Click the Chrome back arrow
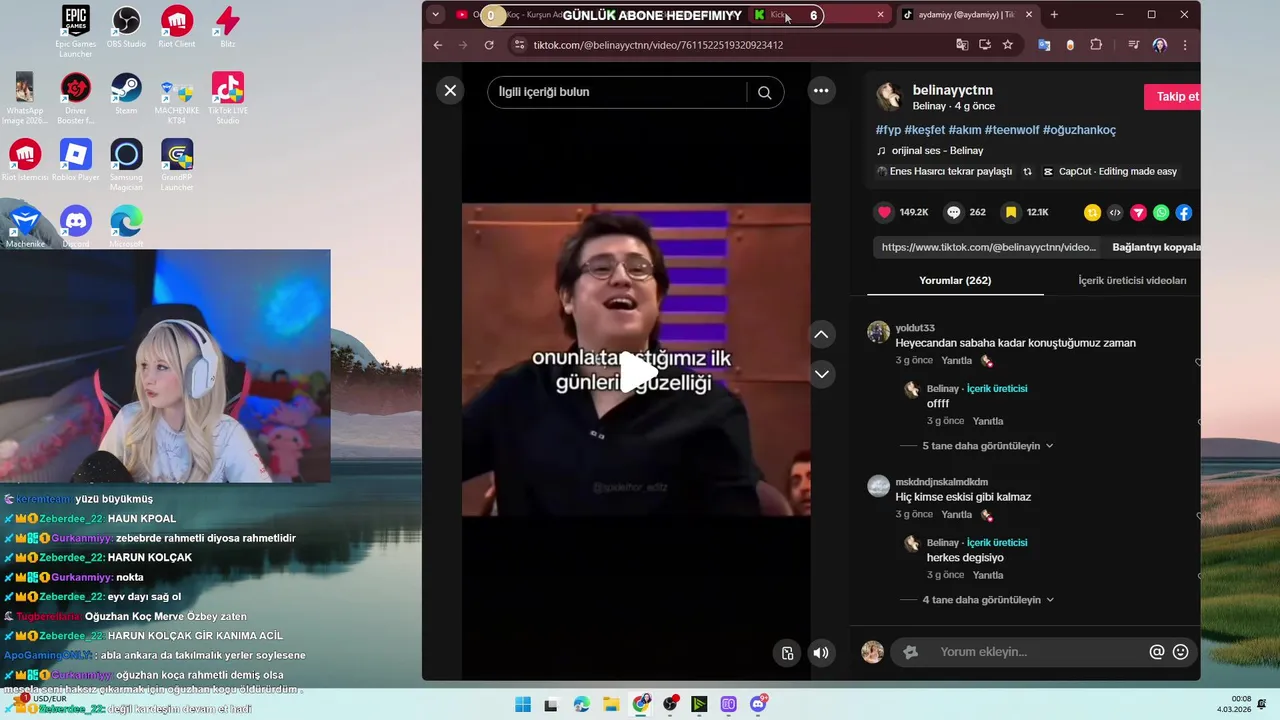Viewport: 1280px width, 720px height. 437,45
